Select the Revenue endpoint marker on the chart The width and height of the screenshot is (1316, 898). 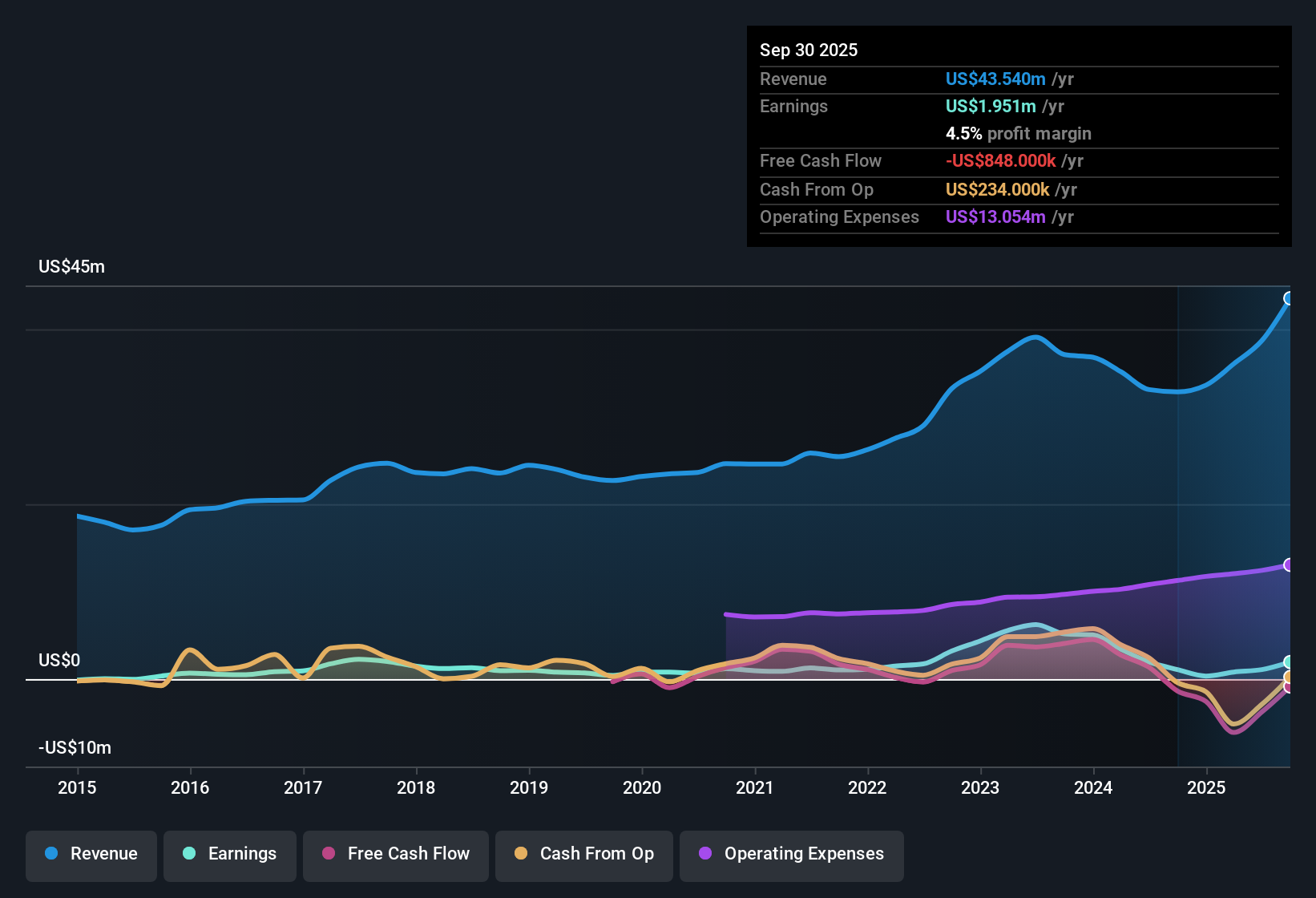[1289, 297]
